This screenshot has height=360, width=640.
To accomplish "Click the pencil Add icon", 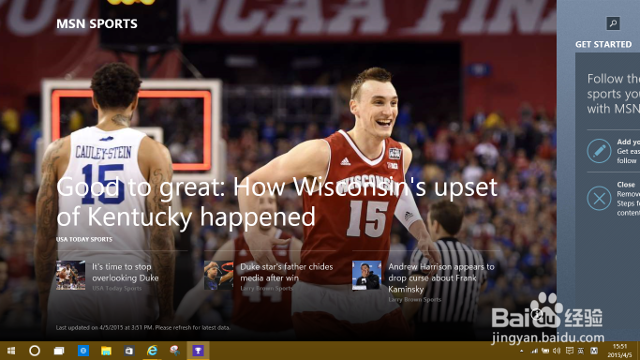I will [599, 151].
